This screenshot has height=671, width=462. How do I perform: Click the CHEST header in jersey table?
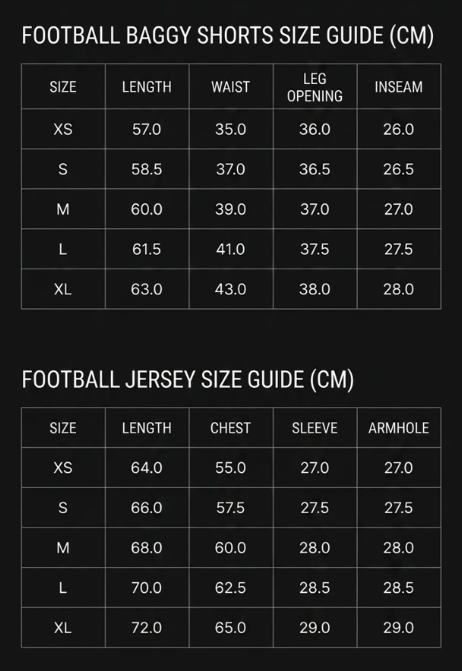[x=231, y=428]
